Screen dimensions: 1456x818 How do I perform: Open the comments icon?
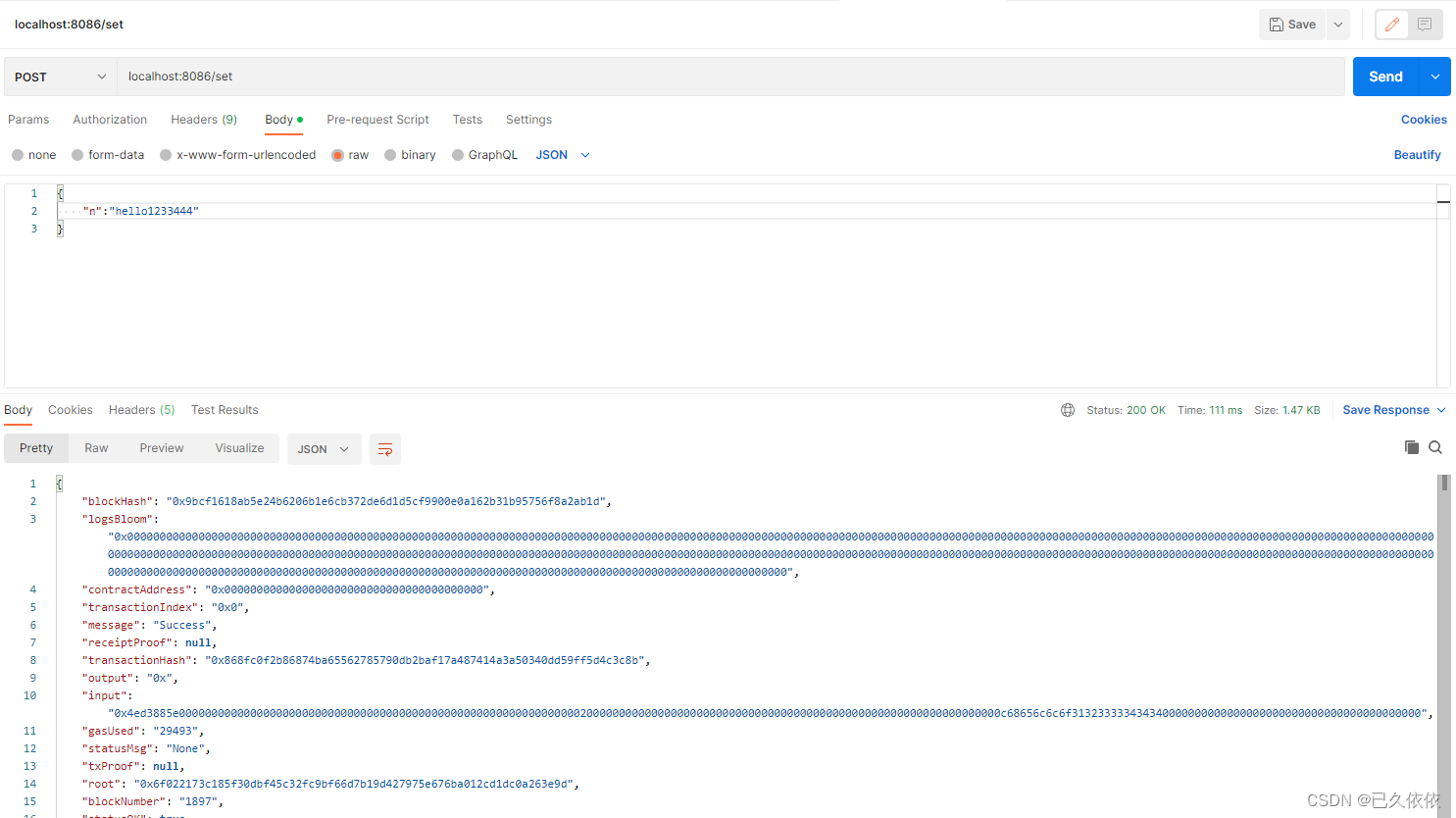tap(1425, 25)
